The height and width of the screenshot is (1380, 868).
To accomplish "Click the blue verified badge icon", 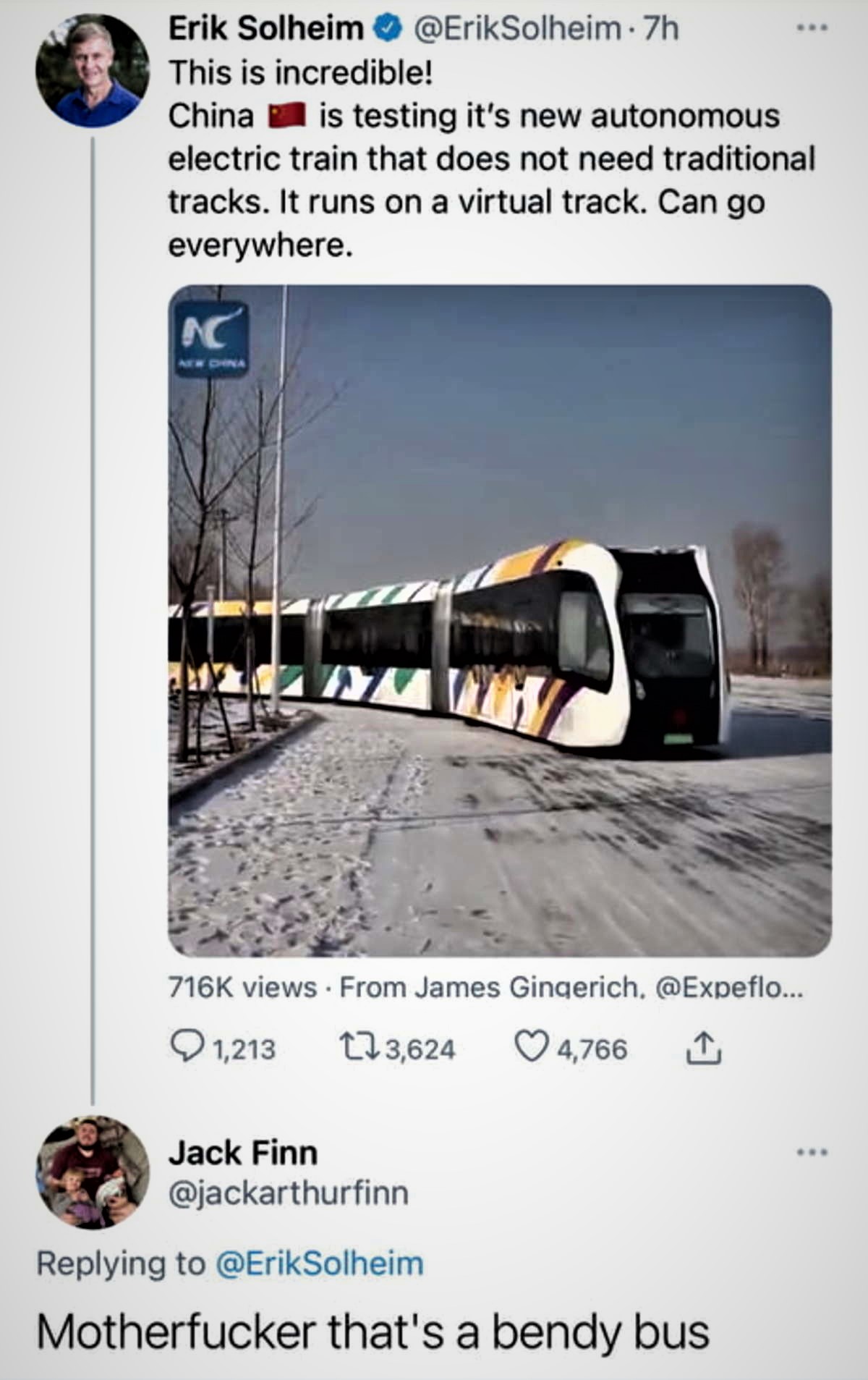I will point(386,29).
